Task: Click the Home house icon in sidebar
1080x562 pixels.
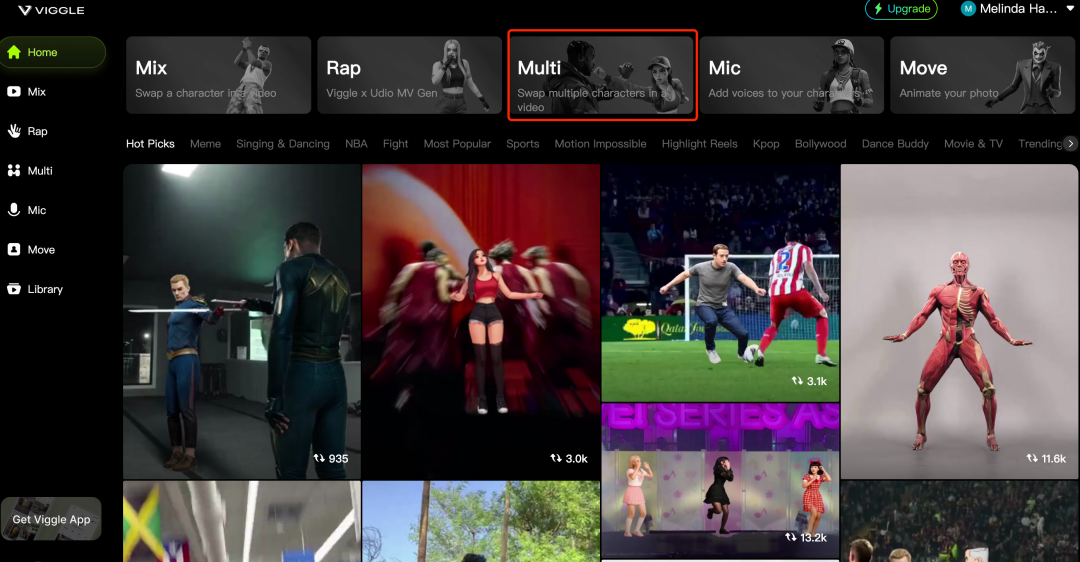Action: [x=14, y=52]
